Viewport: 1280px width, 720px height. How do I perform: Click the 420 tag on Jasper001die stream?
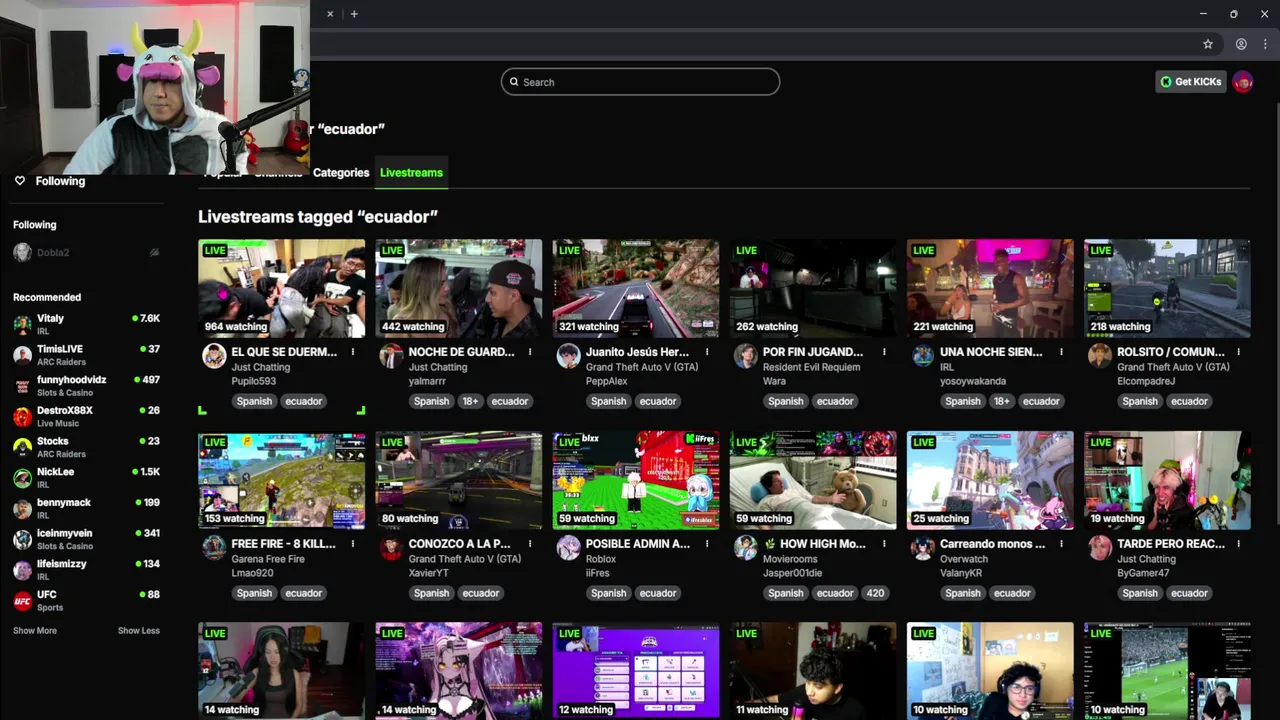tap(875, 593)
